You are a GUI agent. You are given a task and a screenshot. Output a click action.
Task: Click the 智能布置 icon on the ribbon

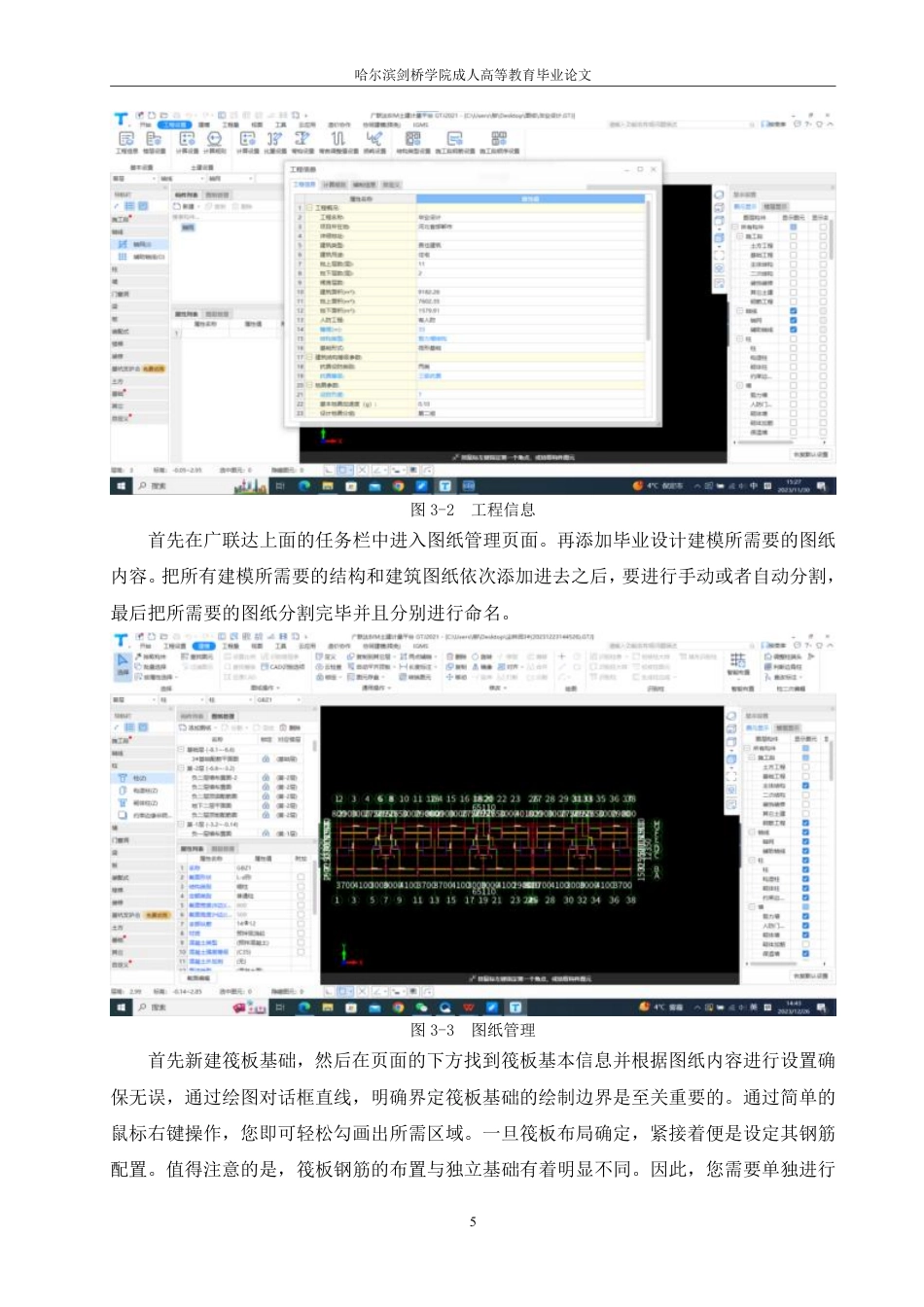pyautogui.click(x=737, y=667)
